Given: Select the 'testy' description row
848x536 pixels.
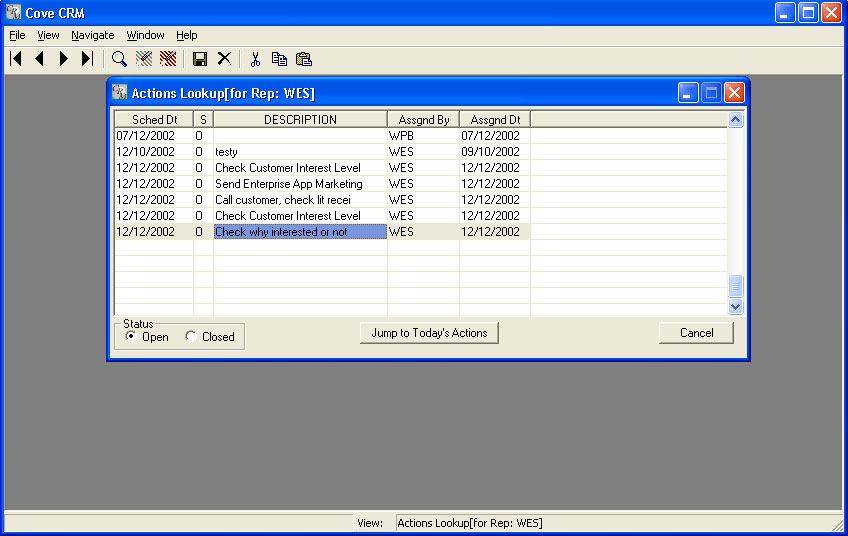Looking at the screenshot, I should coord(300,151).
